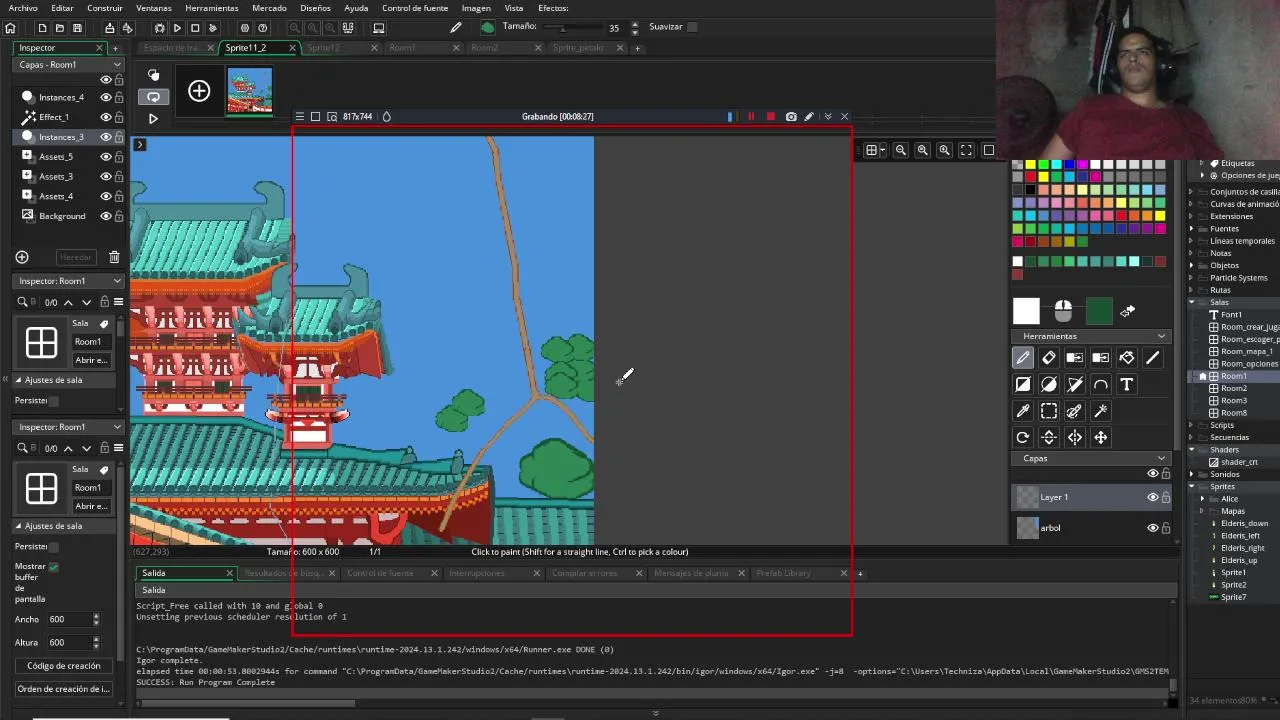
Task: Click the Mirror horizontal tool
Action: click(1075, 437)
